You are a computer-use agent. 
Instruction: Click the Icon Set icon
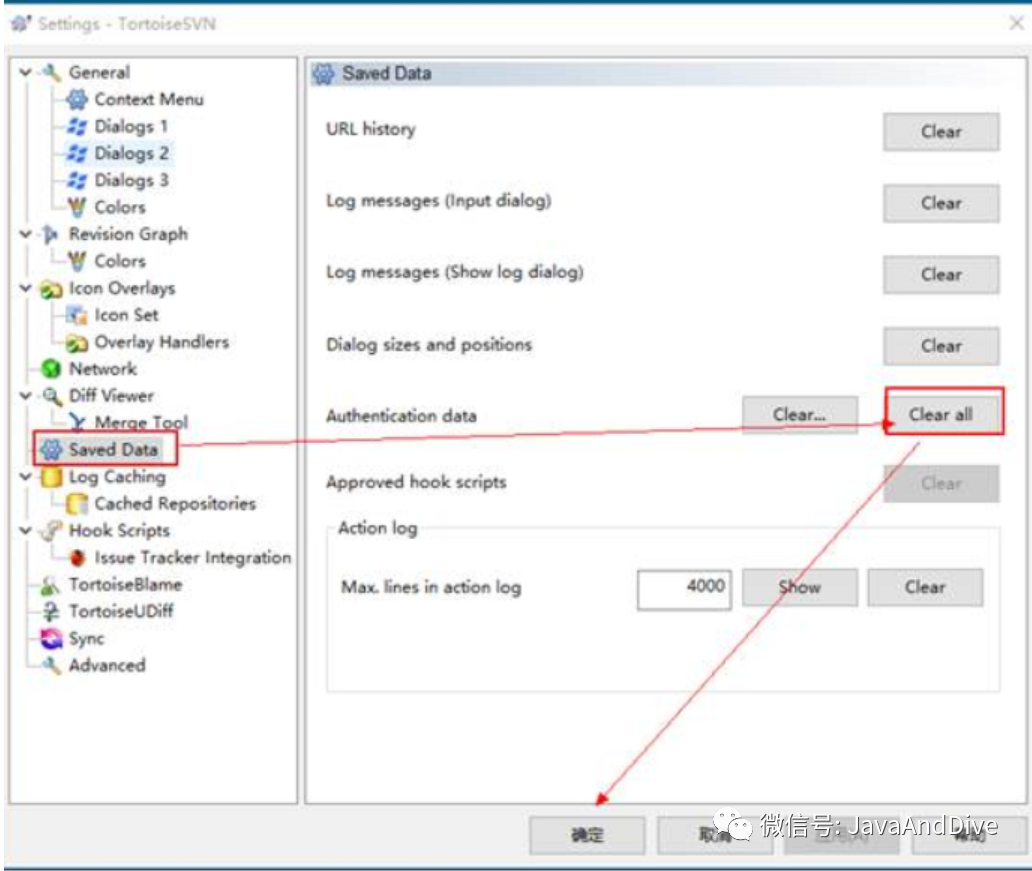click(x=77, y=315)
